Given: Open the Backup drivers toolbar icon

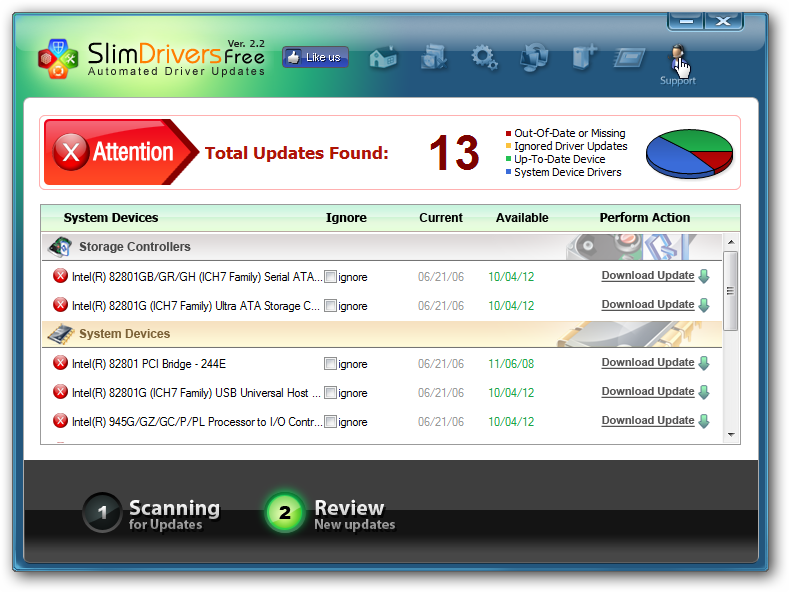Looking at the screenshot, I should (x=433, y=57).
